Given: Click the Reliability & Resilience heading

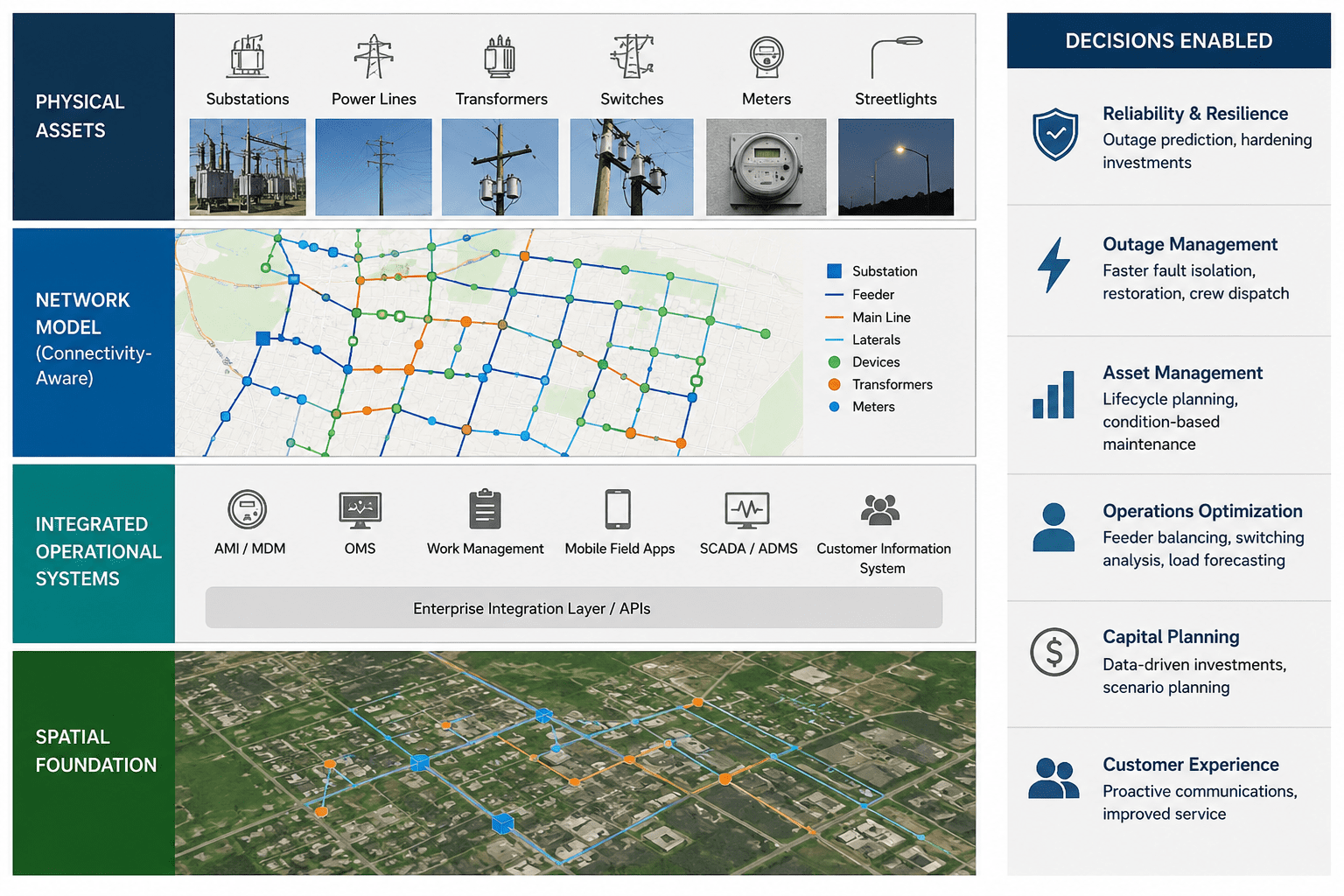Looking at the screenshot, I should 1195,114.
